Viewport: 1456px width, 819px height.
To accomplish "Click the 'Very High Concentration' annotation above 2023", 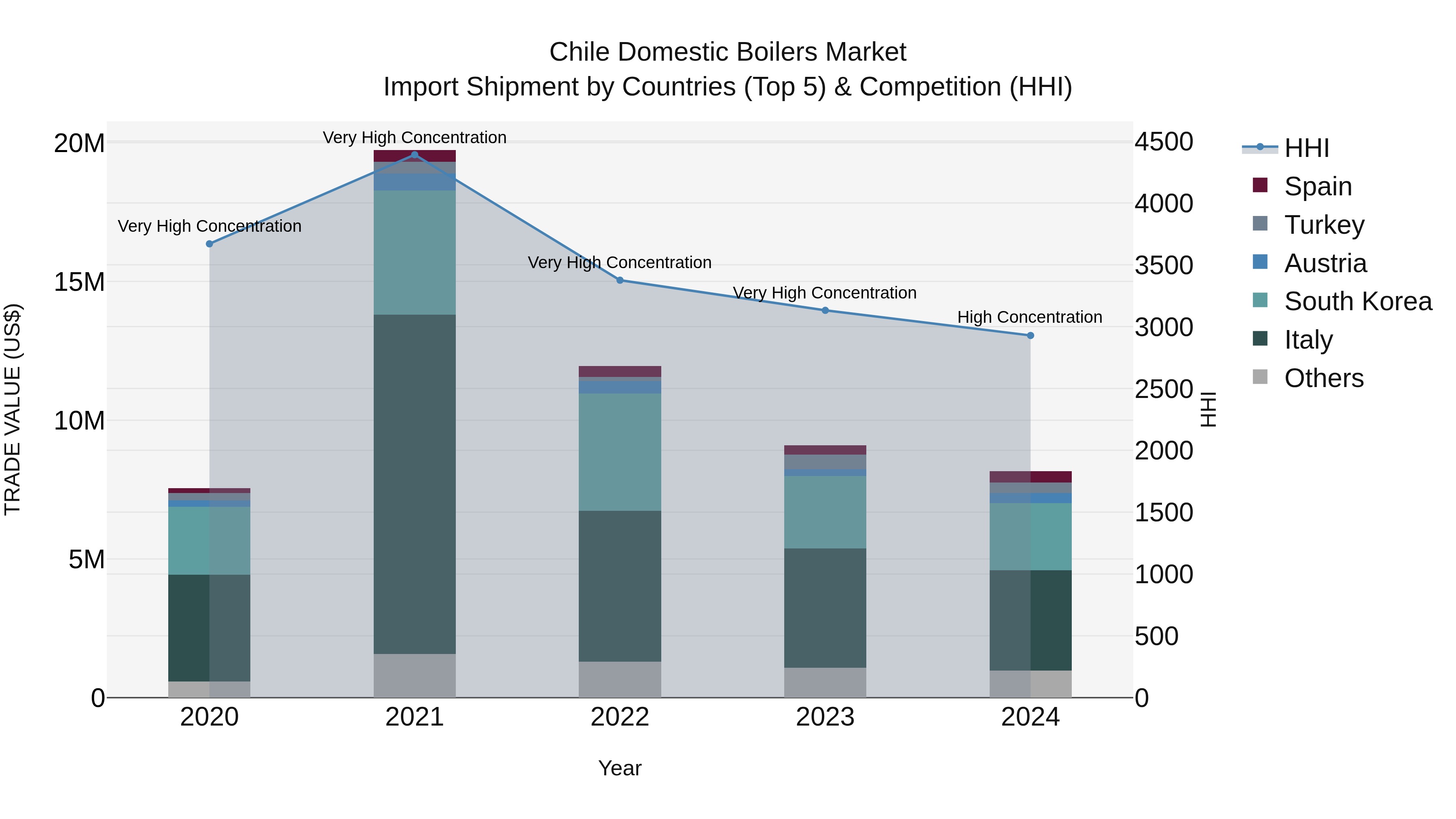I will coord(825,293).
